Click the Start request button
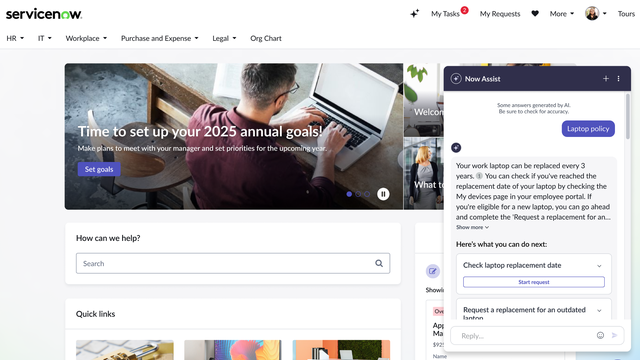640x360 pixels. tap(534, 282)
